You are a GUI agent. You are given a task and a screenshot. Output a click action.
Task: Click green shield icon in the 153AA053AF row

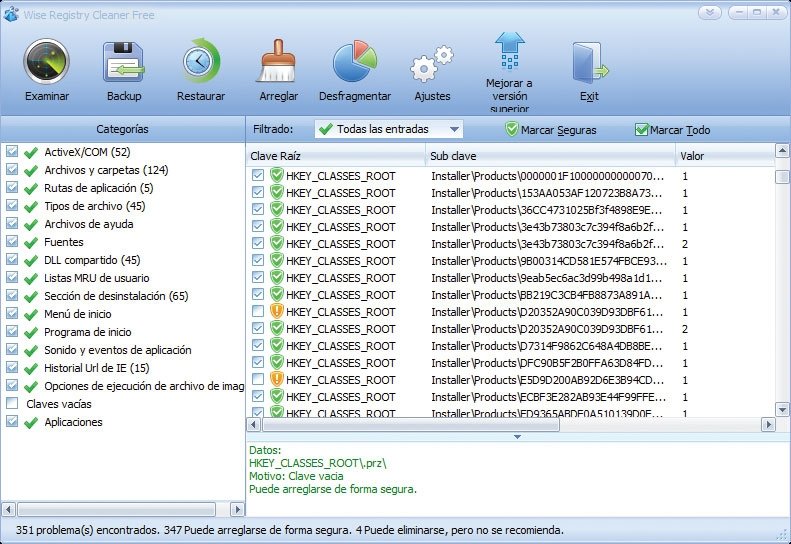(276, 192)
